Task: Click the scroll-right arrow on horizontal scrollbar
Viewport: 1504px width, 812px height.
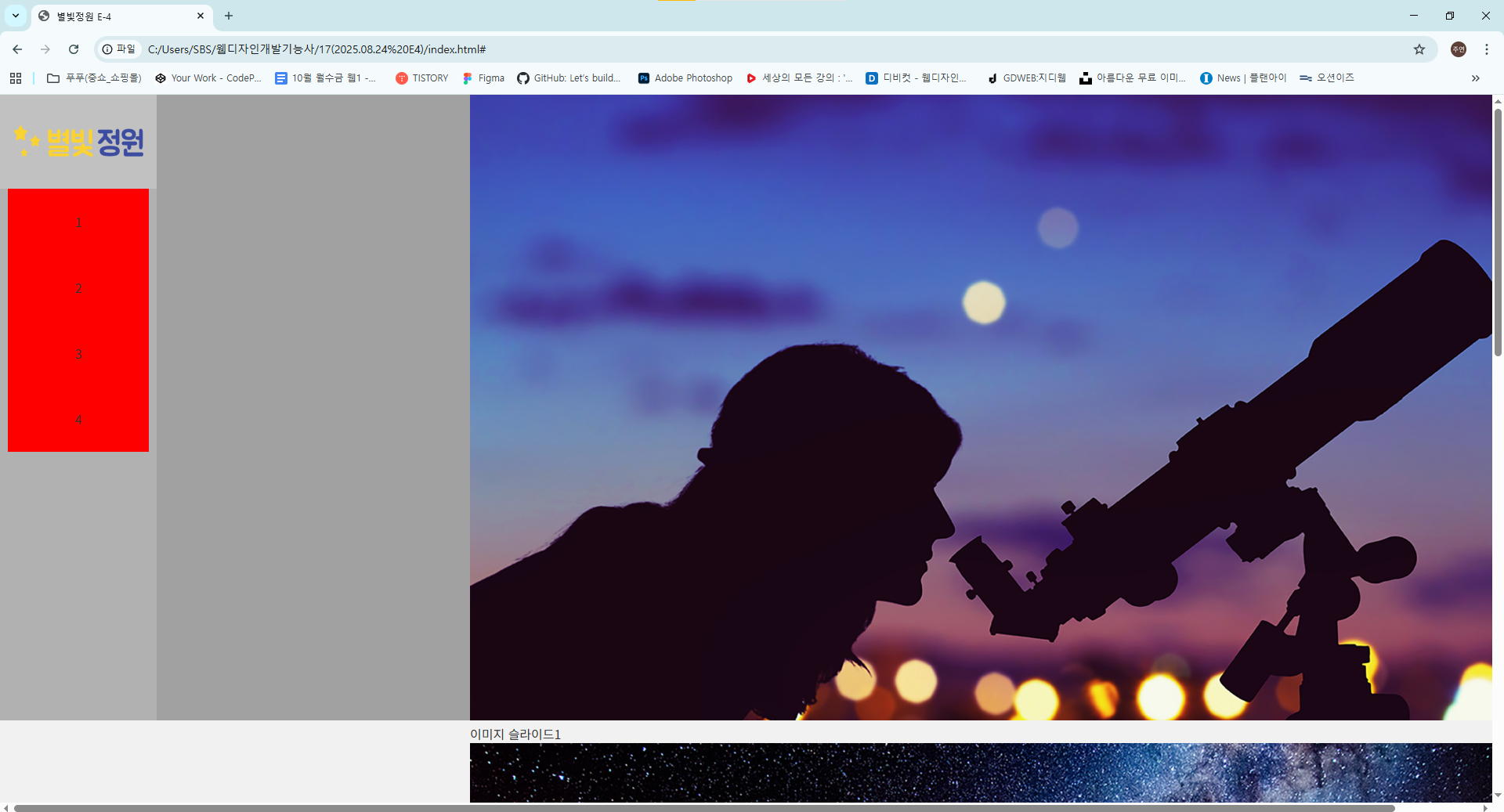Action: click(1485, 807)
